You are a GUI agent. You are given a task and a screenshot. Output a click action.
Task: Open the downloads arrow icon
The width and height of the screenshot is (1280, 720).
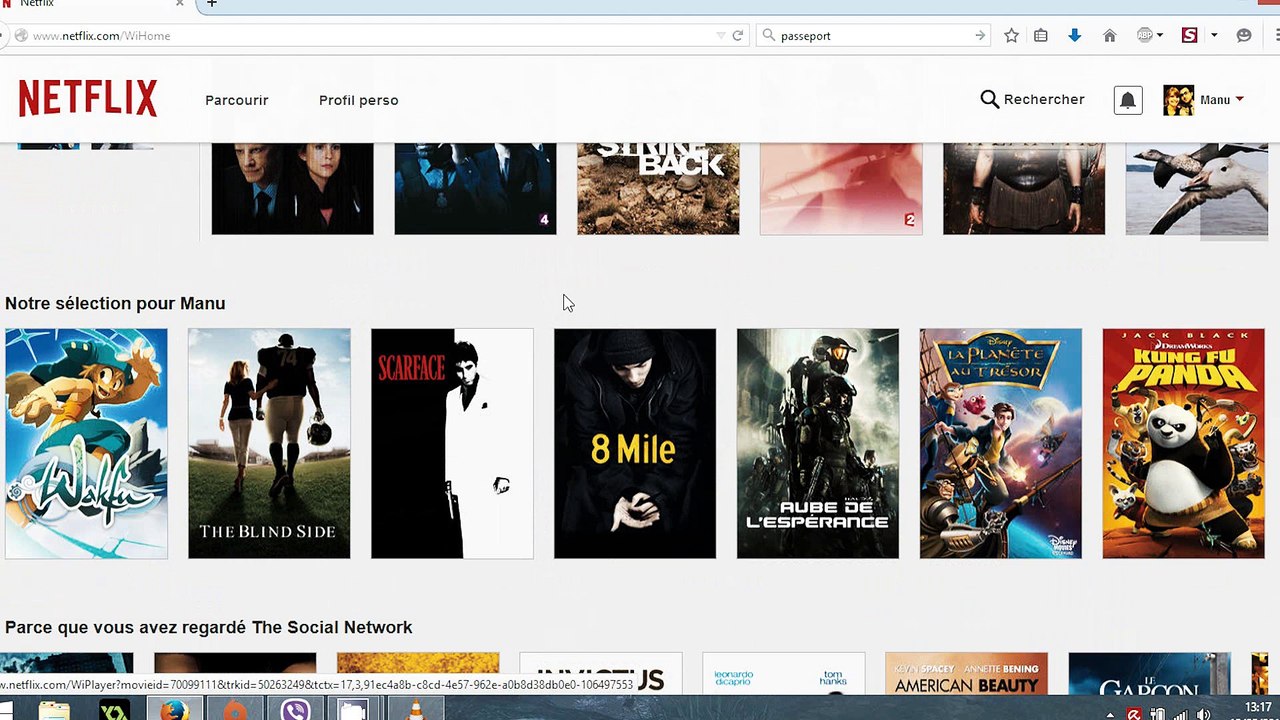tap(1075, 35)
